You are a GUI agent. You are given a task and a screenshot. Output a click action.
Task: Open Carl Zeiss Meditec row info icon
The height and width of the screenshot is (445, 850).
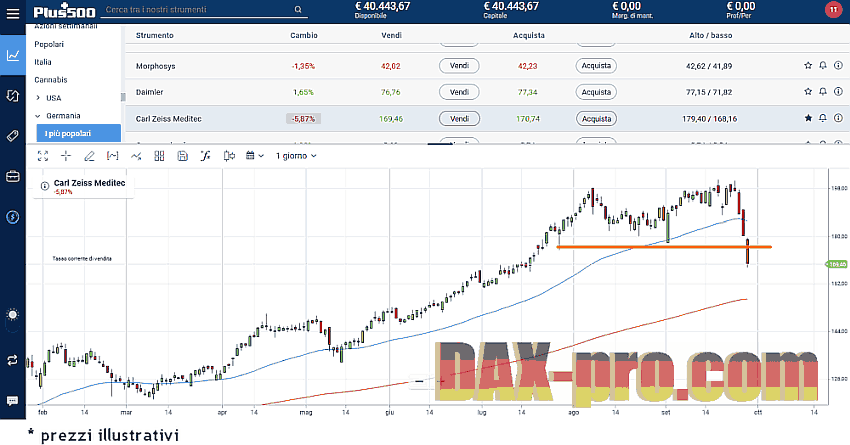(x=838, y=118)
